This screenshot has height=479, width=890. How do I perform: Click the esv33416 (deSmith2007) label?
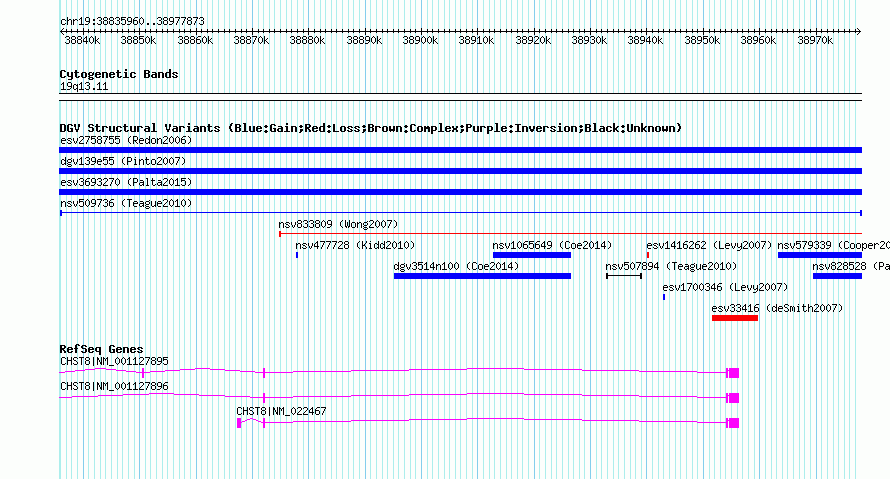pyautogui.click(x=778, y=308)
